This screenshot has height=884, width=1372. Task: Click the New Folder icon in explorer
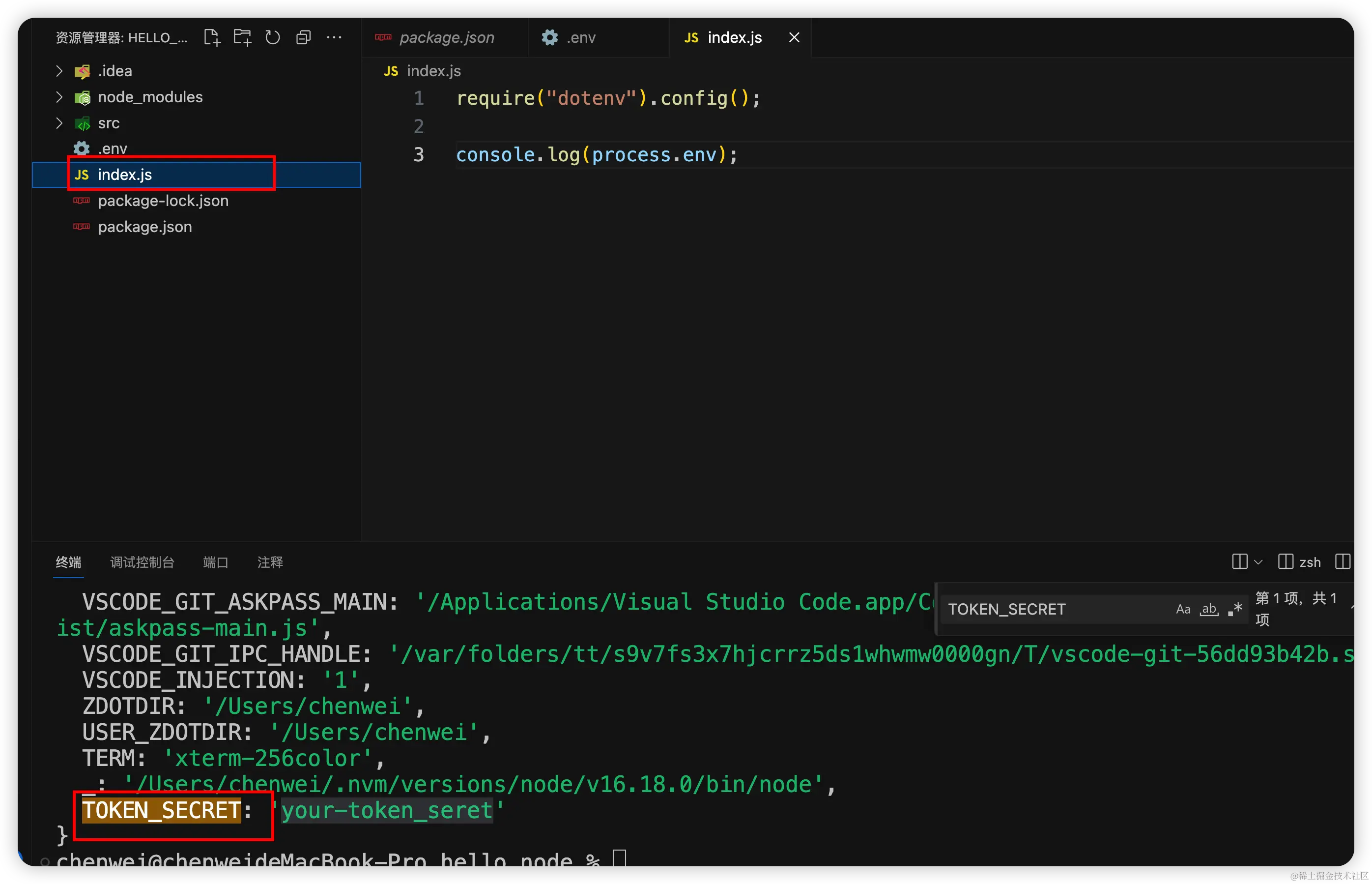[243, 38]
